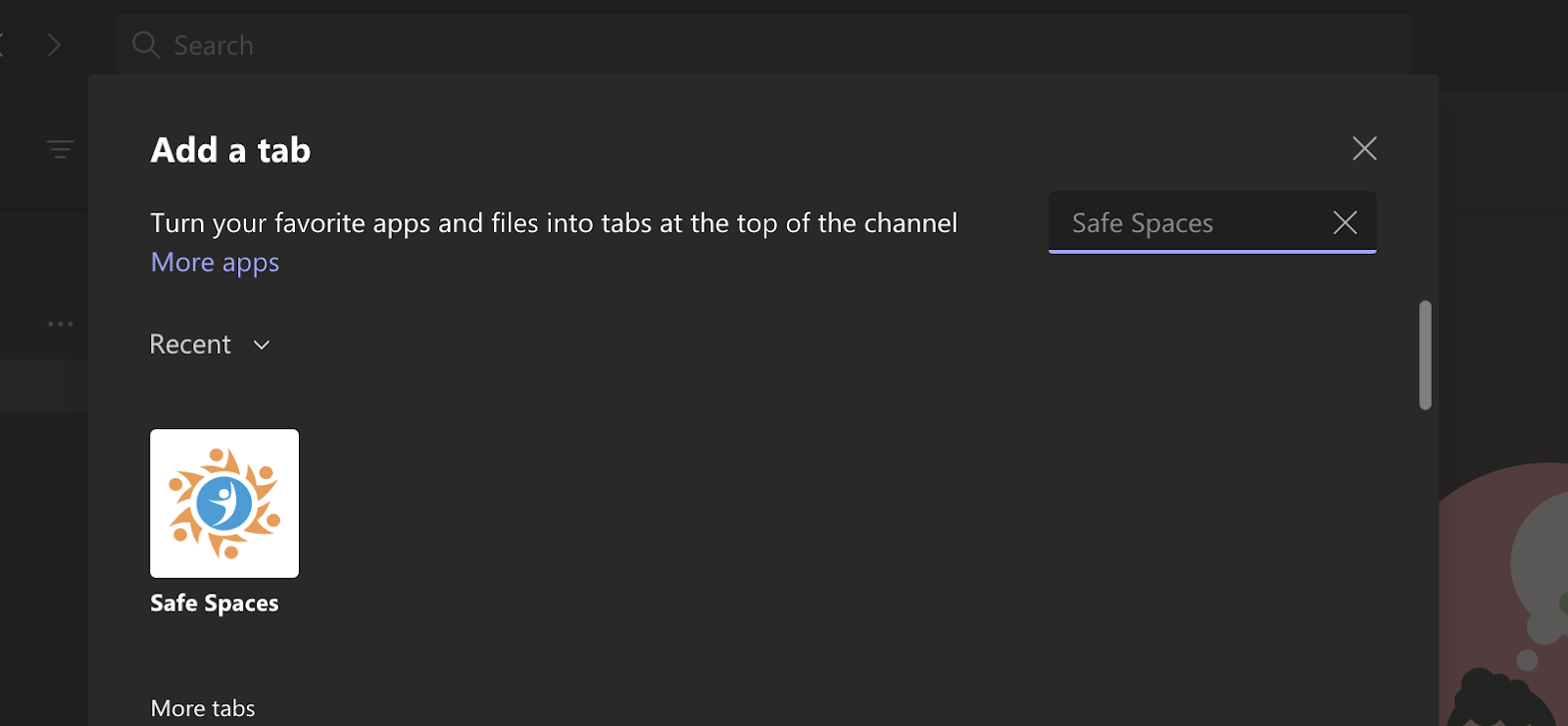Click the highlighted row in left sidebar

tap(43, 386)
